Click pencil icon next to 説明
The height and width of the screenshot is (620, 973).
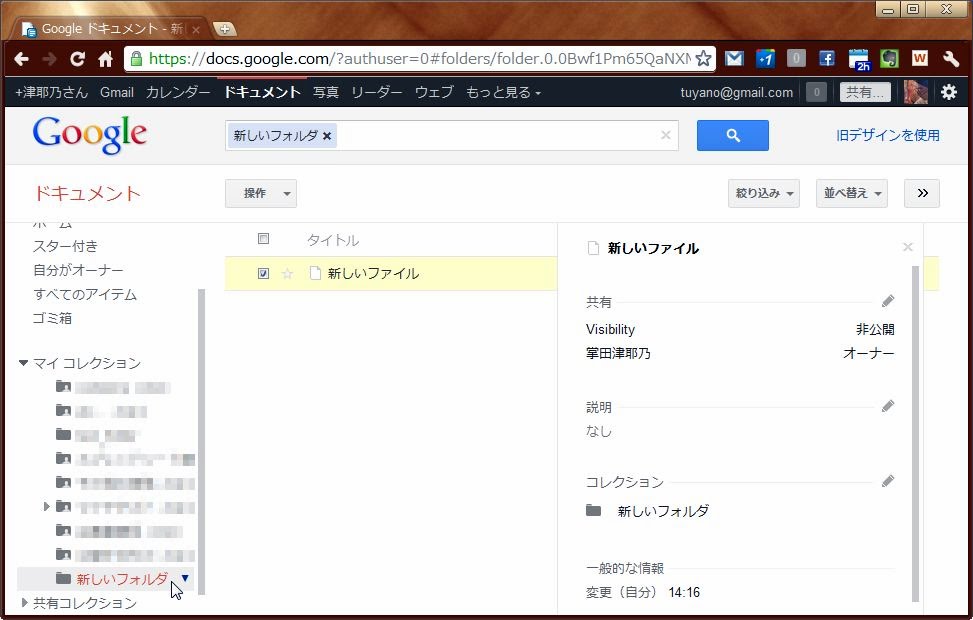(x=888, y=406)
